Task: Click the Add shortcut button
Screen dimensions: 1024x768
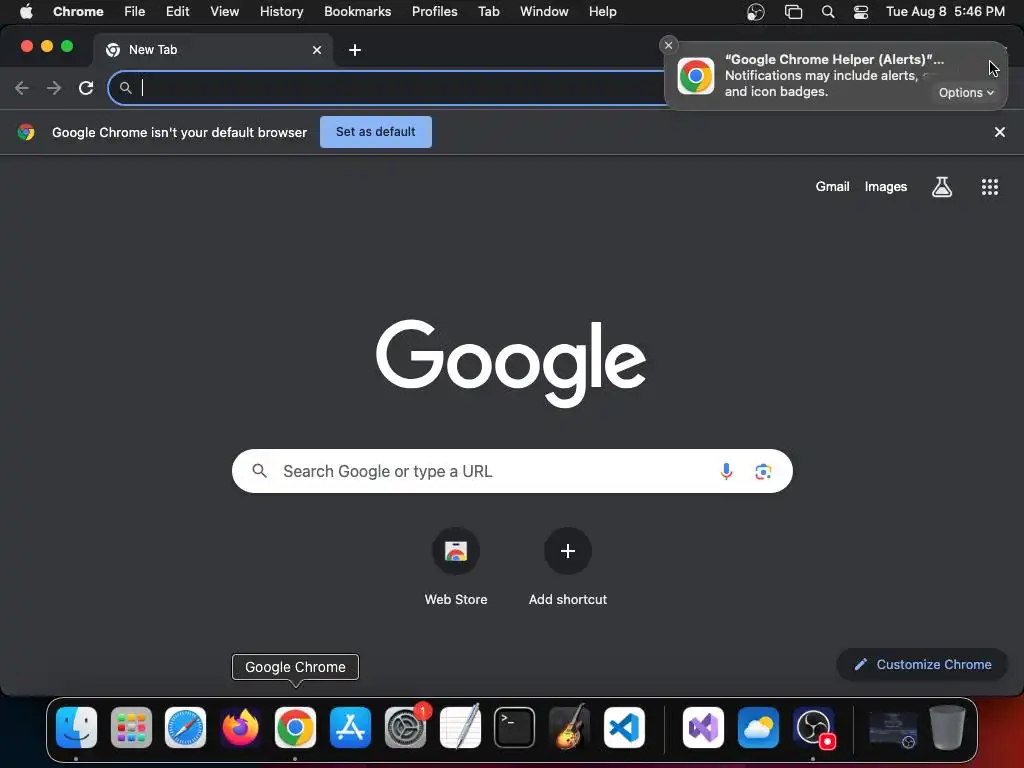Action: click(x=568, y=567)
